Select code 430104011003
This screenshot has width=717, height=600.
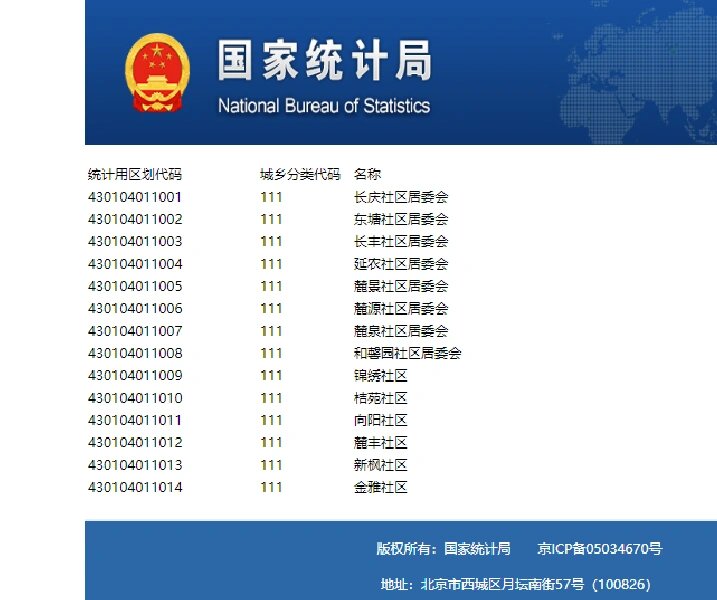click(135, 241)
